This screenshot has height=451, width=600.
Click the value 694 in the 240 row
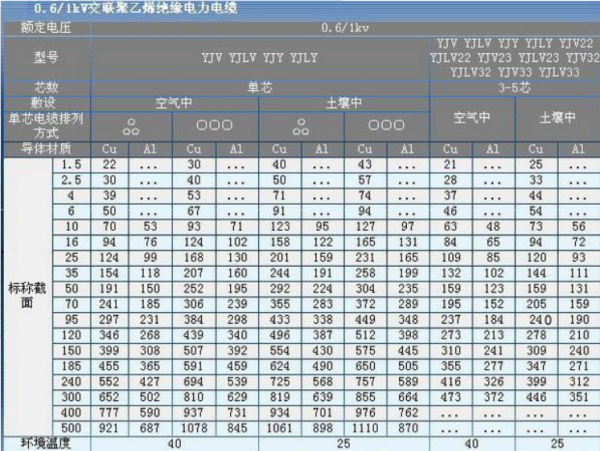pyautogui.click(x=194, y=382)
